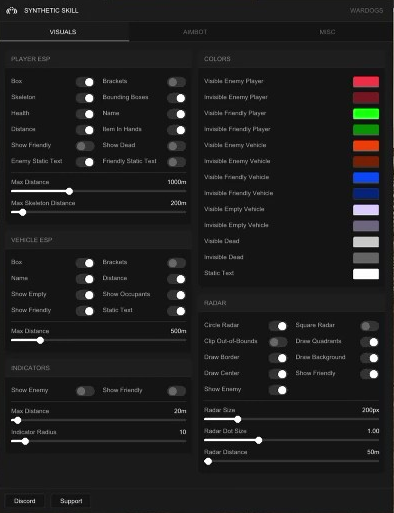Click Indicators Max Distance slider handle
Image resolution: width=394 pixels, height=513 pixels.
pyautogui.click(x=17, y=420)
